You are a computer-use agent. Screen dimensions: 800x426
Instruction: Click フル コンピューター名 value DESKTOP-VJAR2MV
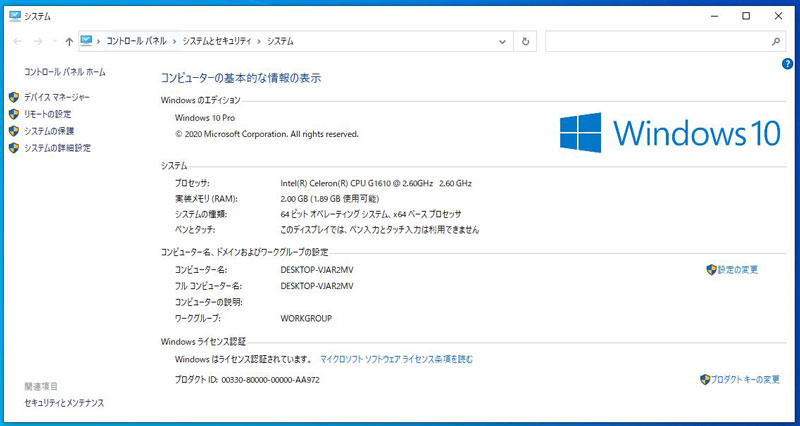coord(317,286)
